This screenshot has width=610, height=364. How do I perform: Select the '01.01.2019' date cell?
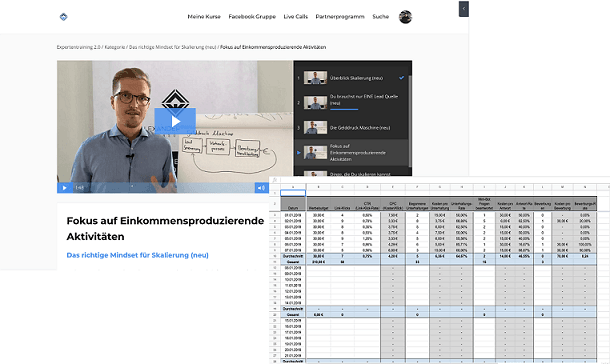coord(293,215)
